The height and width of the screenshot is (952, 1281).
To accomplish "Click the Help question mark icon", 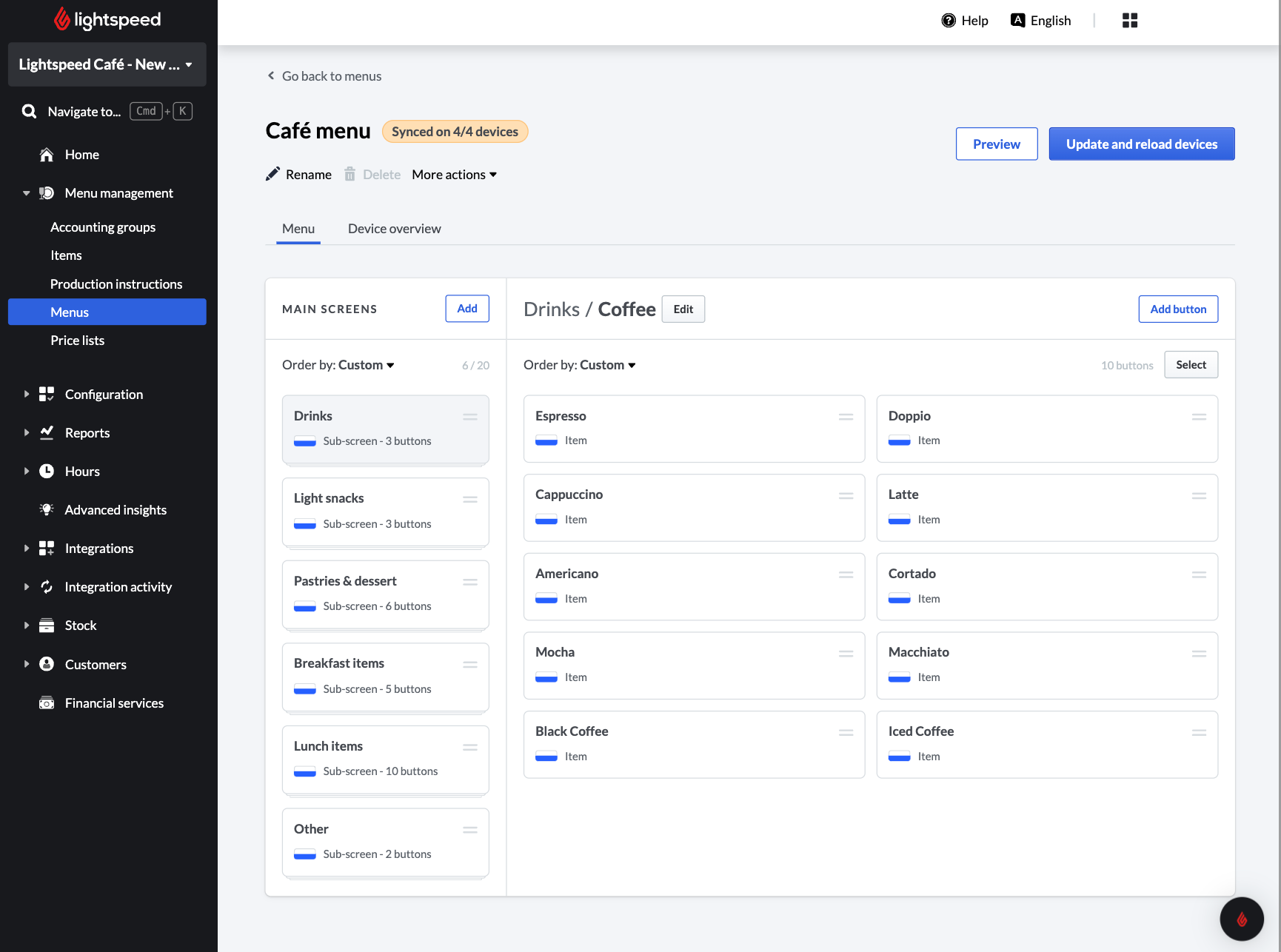I will coord(948,21).
